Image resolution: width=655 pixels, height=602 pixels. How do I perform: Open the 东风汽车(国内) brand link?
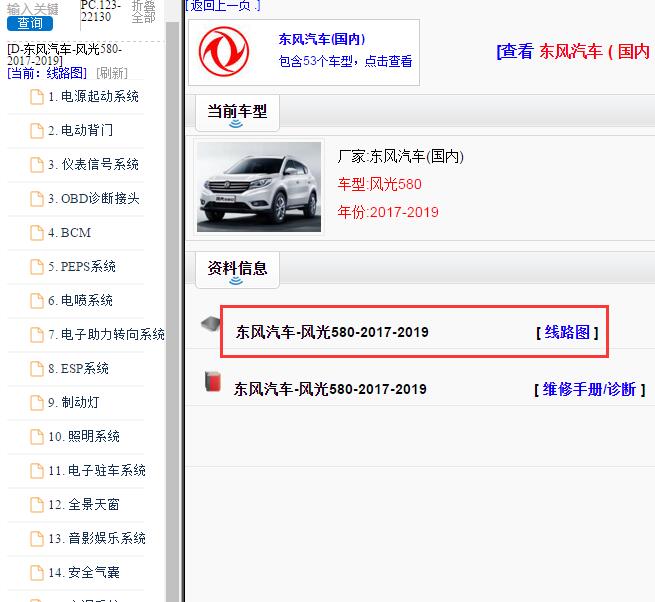pos(322,39)
